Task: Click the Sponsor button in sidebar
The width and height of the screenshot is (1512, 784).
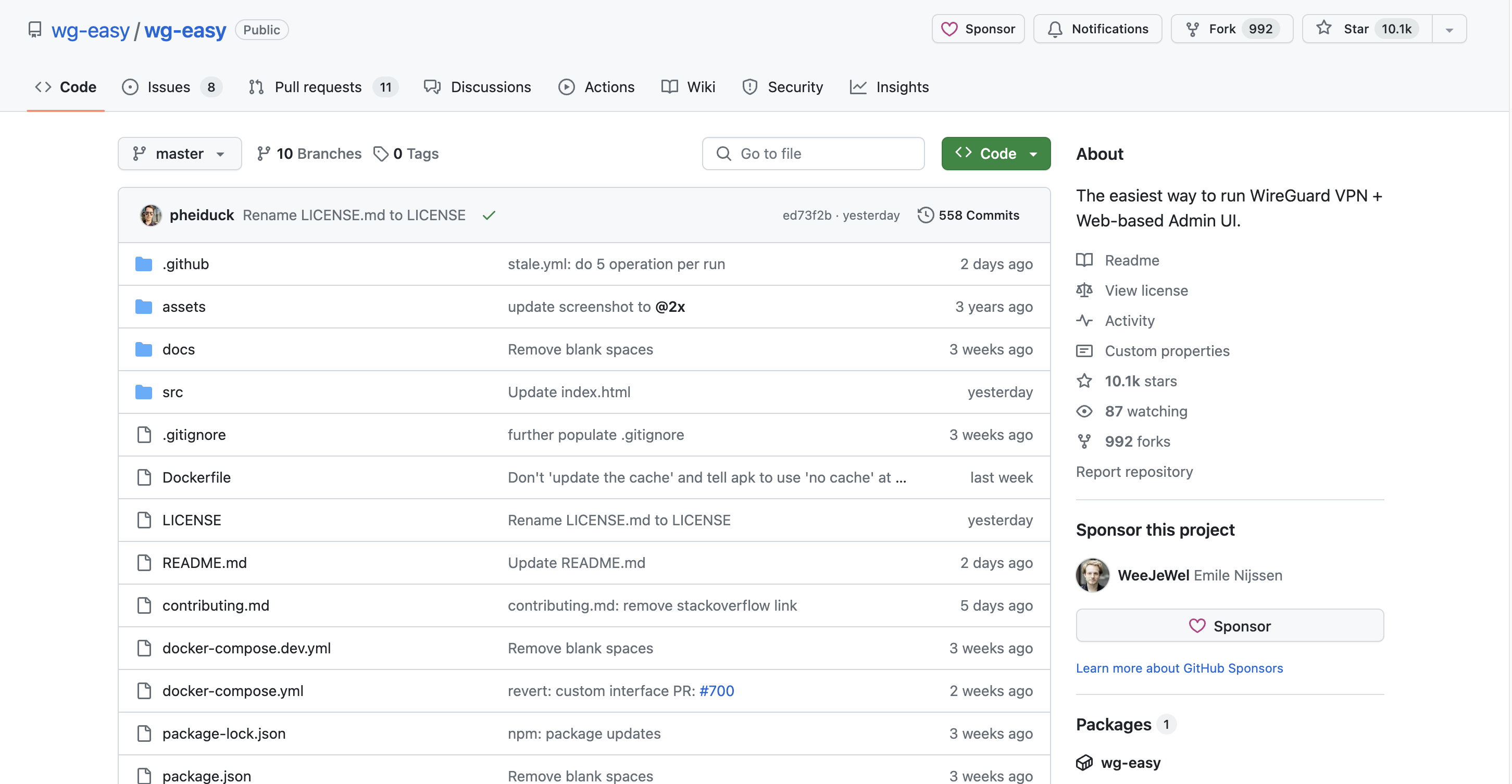Action: click(x=1230, y=626)
